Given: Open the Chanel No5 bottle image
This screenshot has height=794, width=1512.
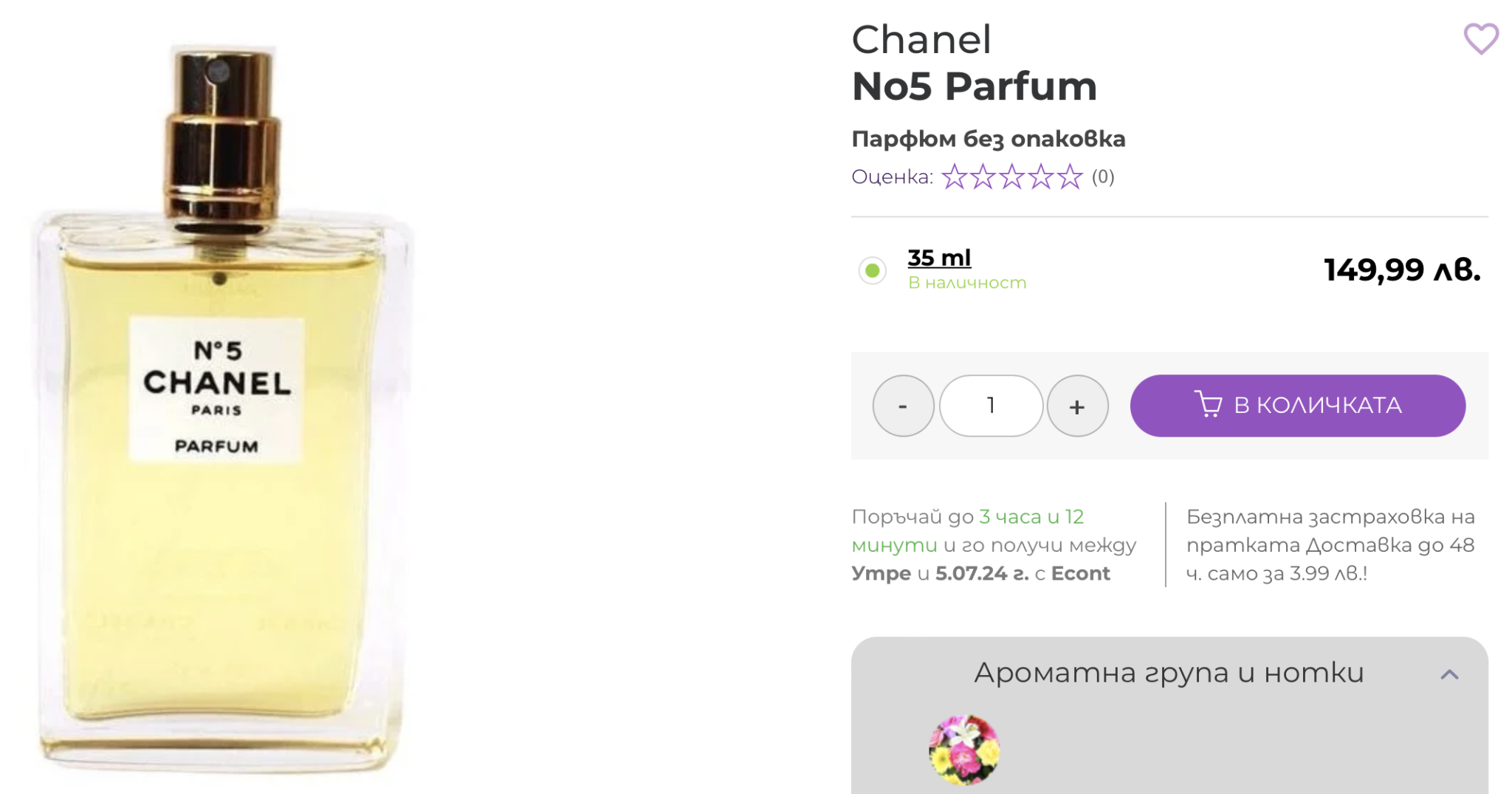Looking at the screenshot, I should [x=221, y=406].
